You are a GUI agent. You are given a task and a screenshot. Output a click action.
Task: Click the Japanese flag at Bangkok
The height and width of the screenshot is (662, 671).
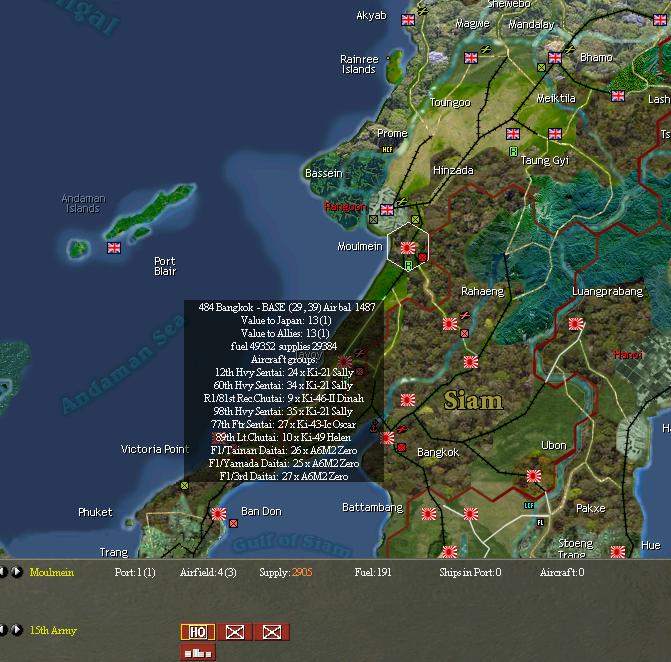(x=388, y=438)
